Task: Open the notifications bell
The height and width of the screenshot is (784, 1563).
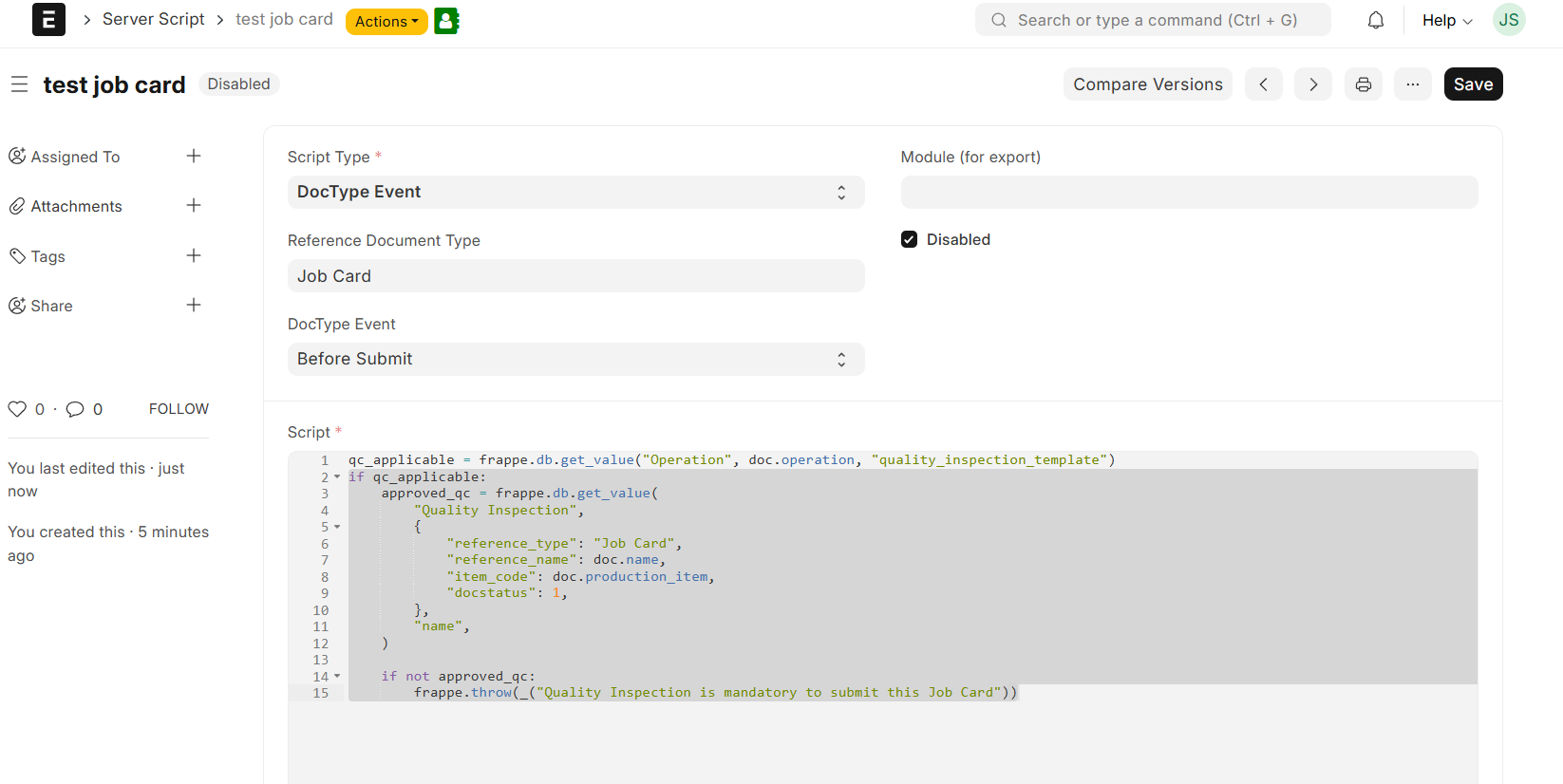Action: pos(1375,20)
